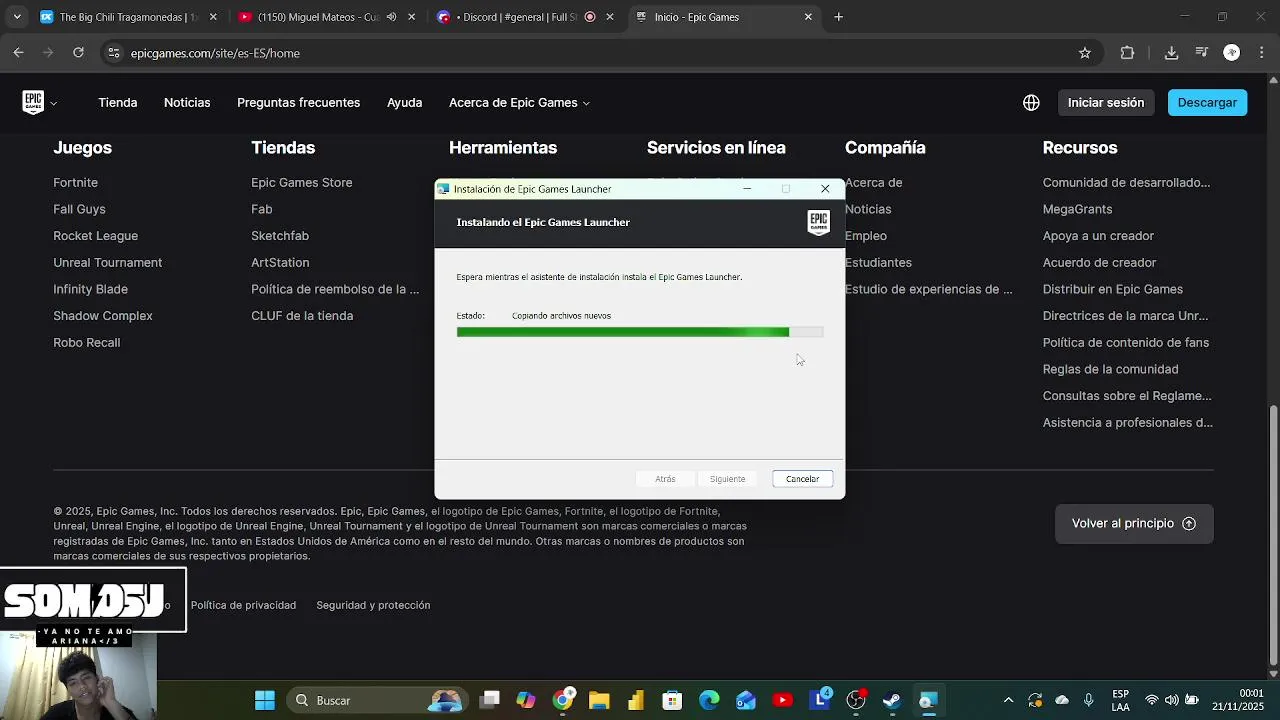Open the browser profile avatar

pyautogui.click(x=1232, y=53)
